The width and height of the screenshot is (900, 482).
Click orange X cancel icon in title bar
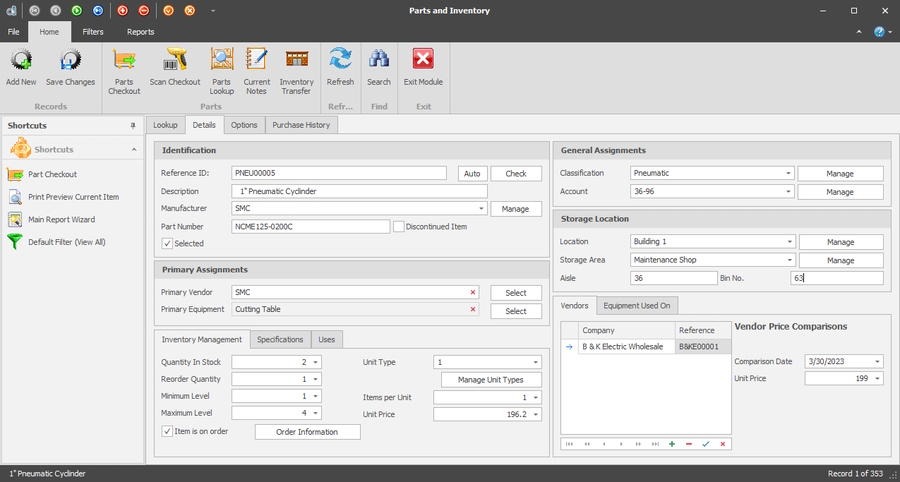(189, 10)
